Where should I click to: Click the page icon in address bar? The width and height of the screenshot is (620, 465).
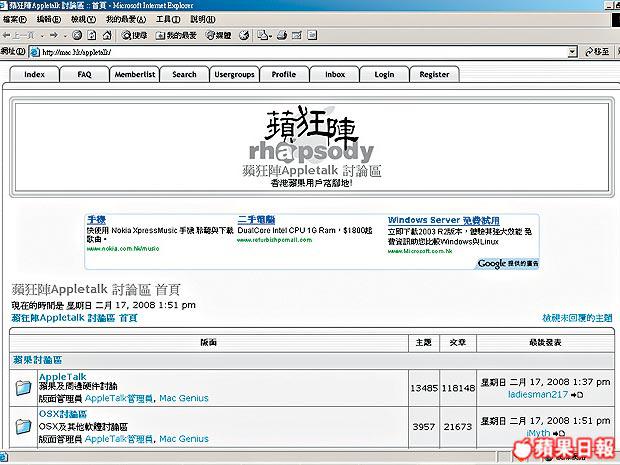point(35,52)
